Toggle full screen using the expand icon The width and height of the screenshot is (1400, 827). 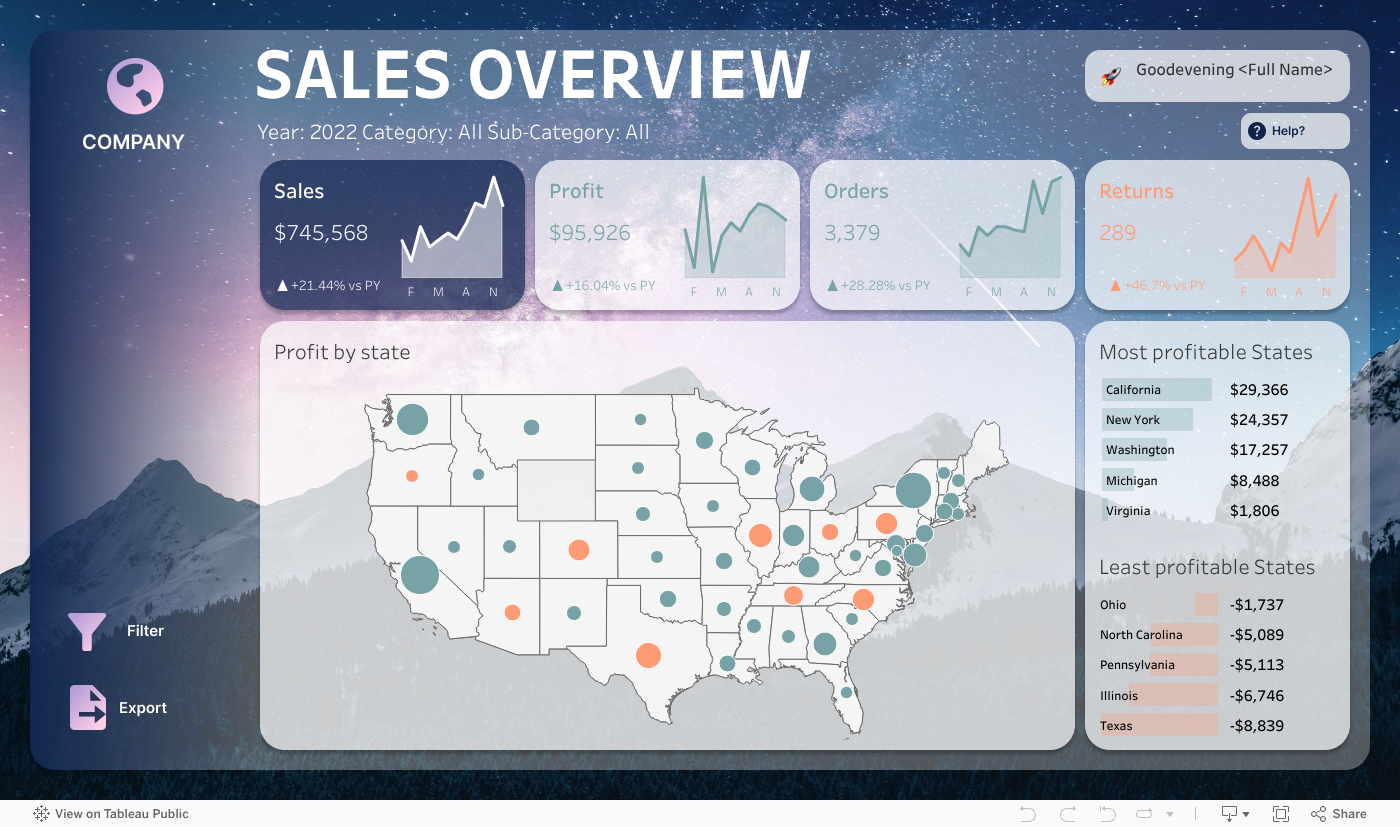point(1281,813)
